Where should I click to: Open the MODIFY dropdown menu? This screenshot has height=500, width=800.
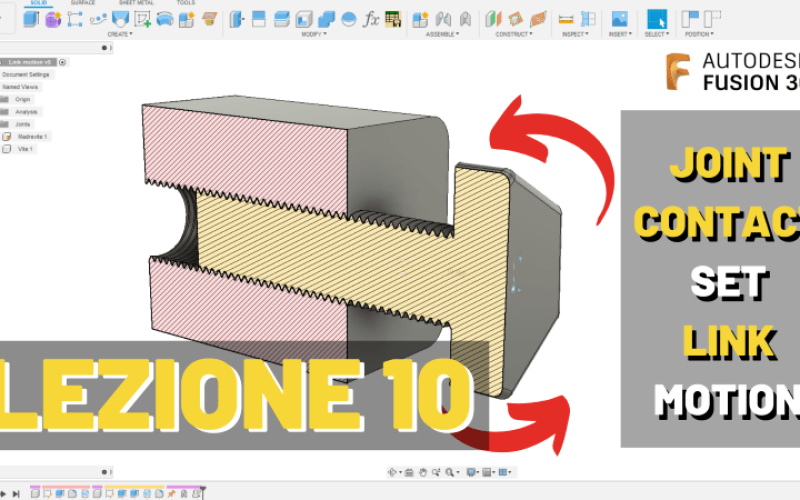pyautogui.click(x=314, y=34)
